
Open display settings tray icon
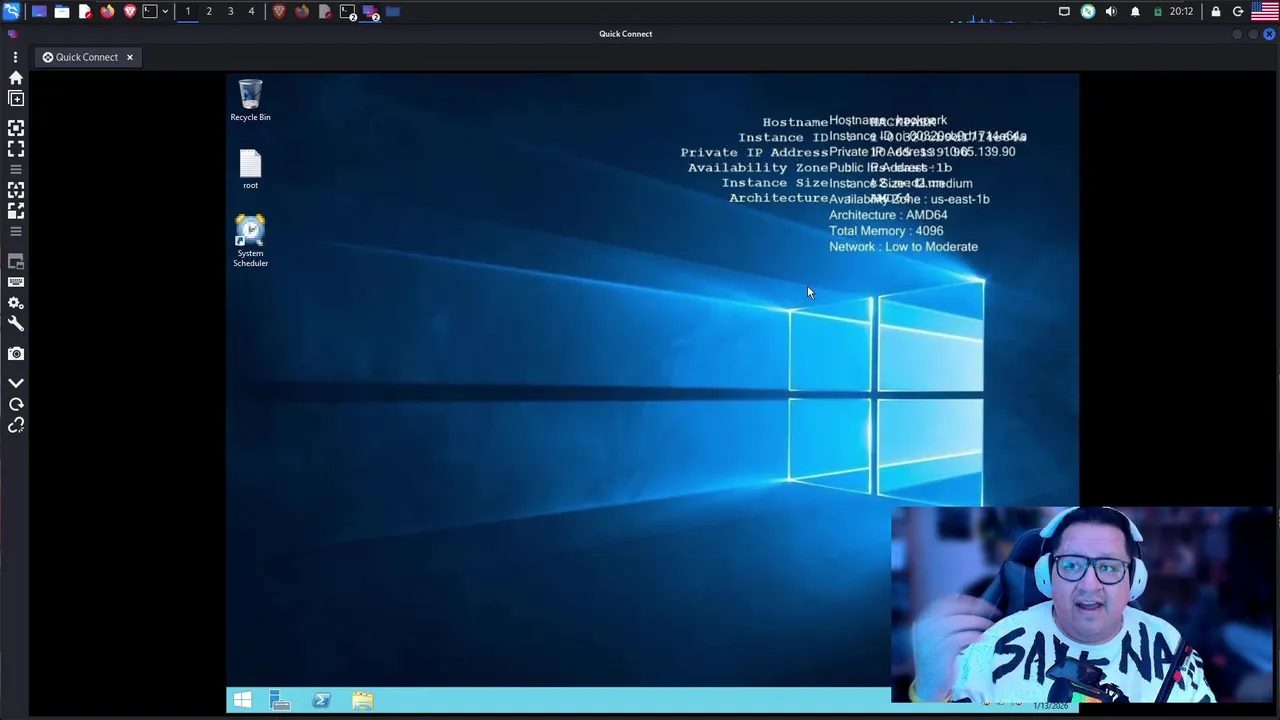(1064, 11)
